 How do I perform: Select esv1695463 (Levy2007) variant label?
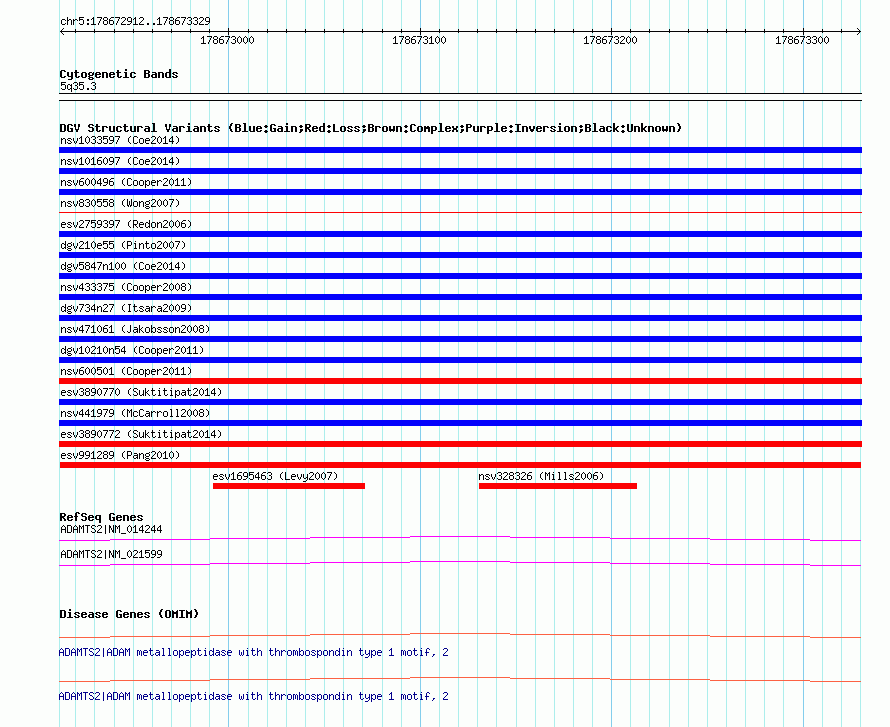(x=275, y=476)
